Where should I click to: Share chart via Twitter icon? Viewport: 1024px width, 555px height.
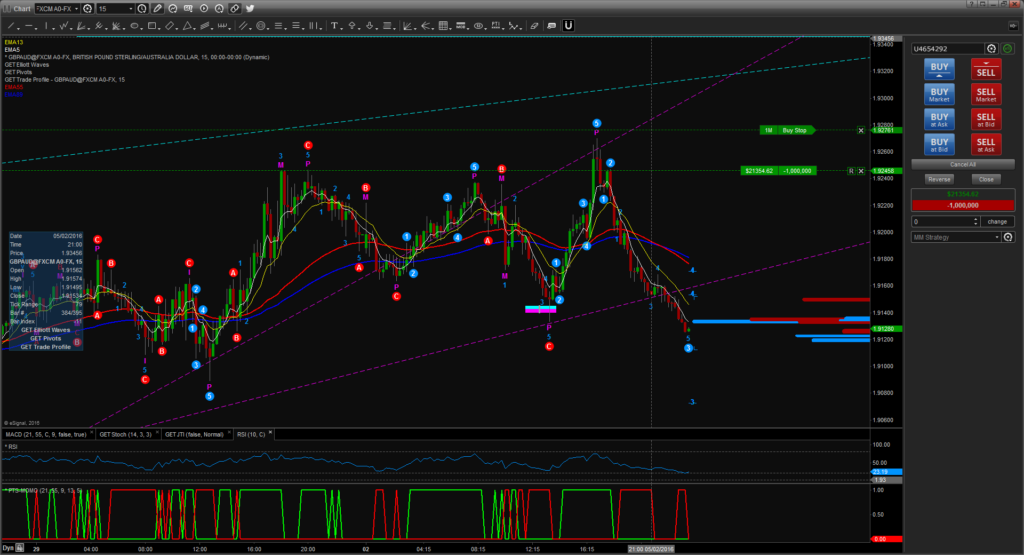click(250, 8)
